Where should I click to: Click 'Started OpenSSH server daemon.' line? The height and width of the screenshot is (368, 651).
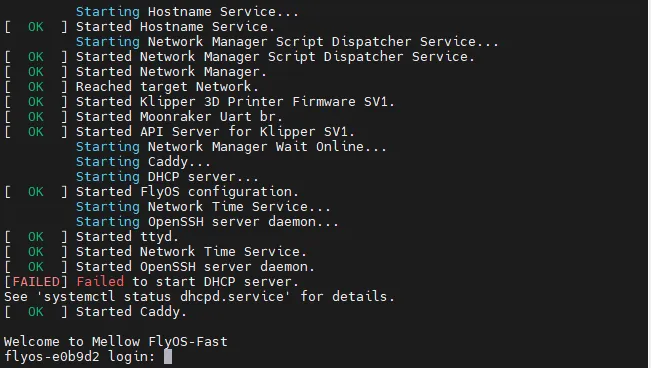(195, 266)
